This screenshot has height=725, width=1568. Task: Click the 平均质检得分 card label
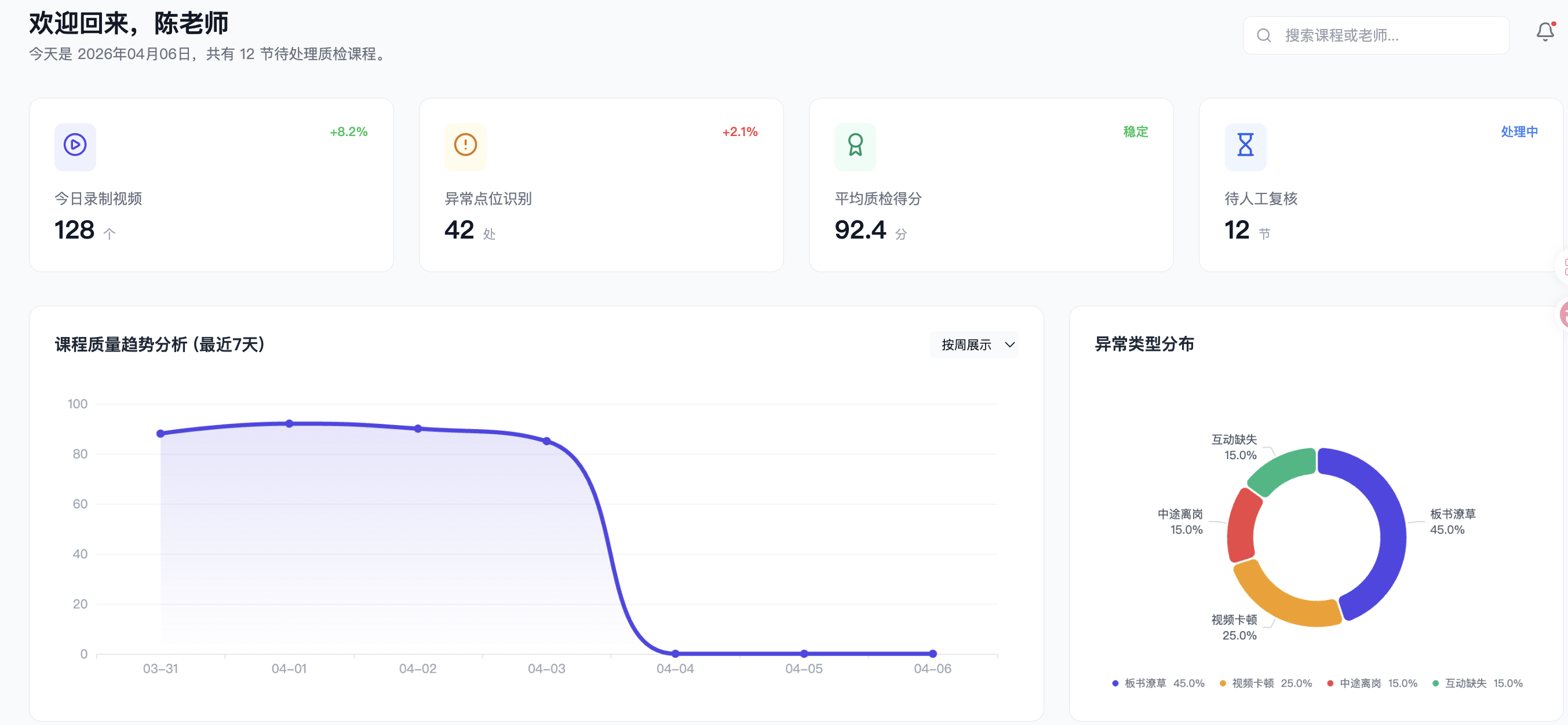click(878, 199)
